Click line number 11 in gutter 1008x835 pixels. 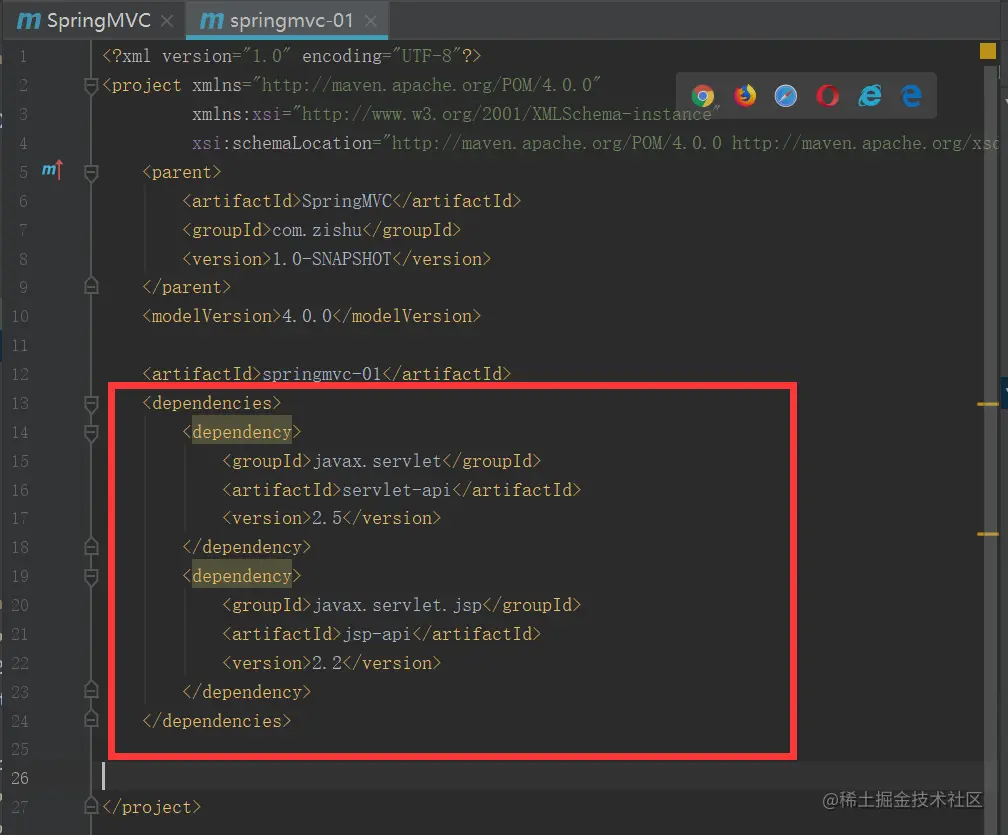point(19,345)
